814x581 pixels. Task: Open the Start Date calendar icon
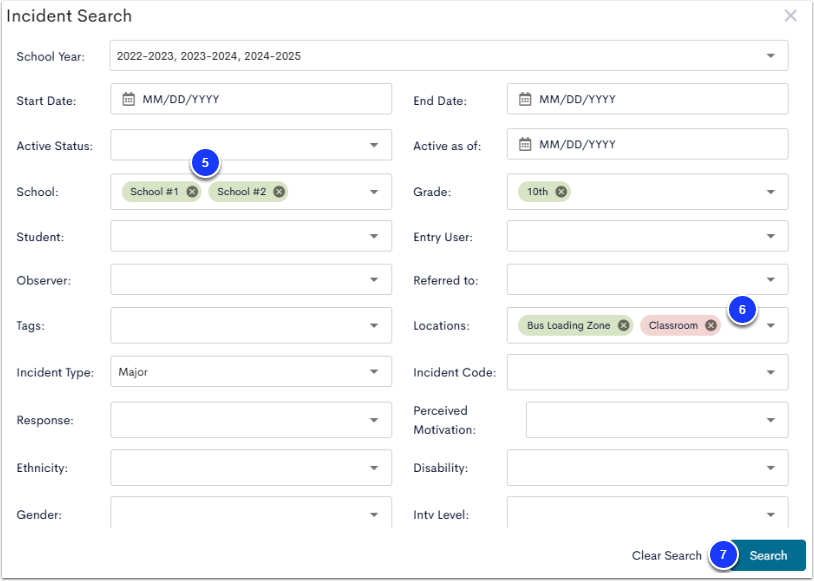pyautogui.click(x=128, y=99)
